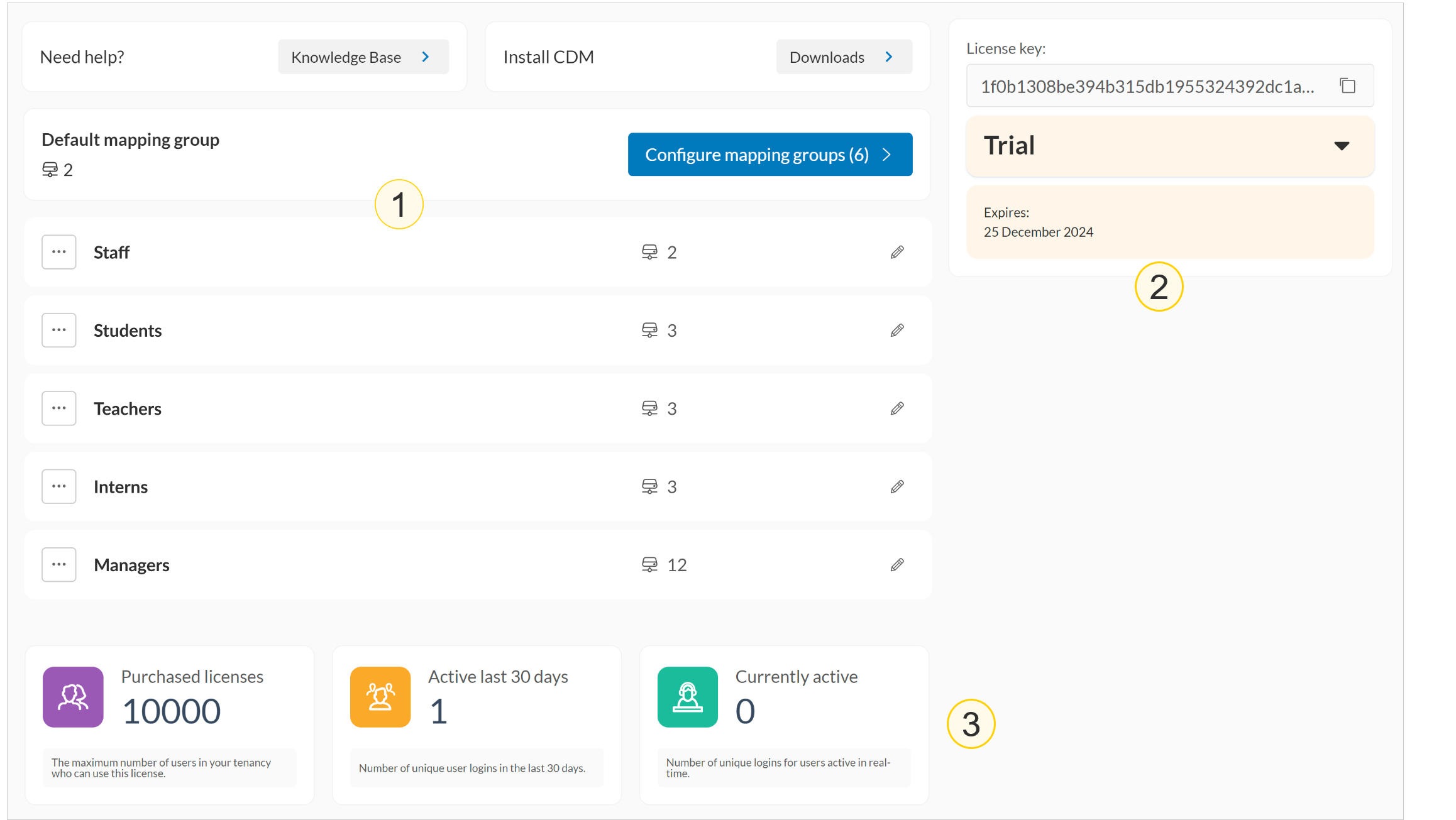Edit the Managers mapping group
This screenshot has height=820, width=1456.
pos(897,565)
